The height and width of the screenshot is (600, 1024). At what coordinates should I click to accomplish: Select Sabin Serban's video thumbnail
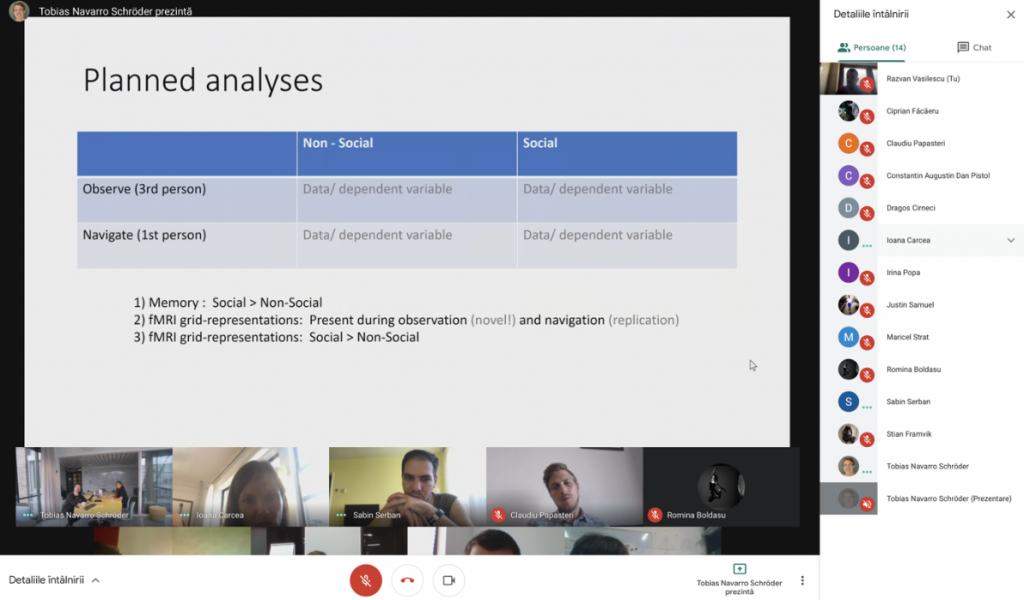407,486
